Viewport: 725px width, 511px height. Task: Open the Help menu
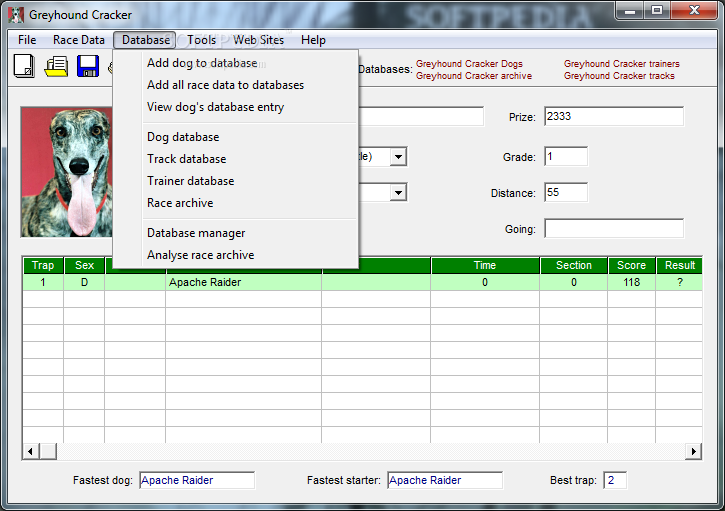tap(313, 40)
